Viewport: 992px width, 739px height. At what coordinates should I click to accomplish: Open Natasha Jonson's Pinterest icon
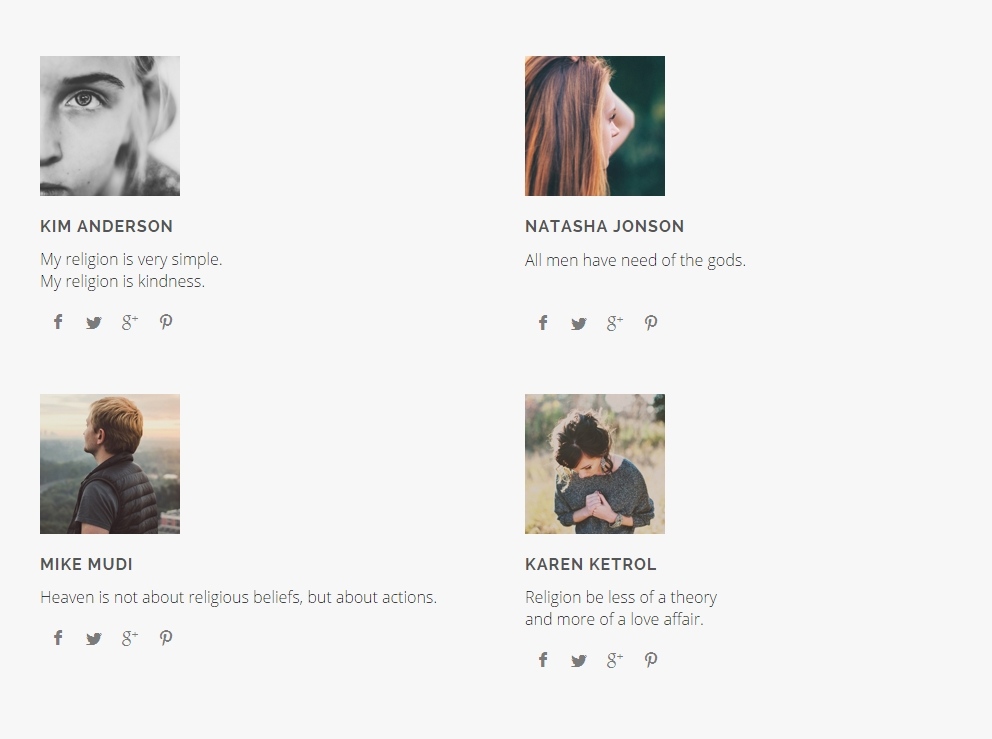point(651,323)
